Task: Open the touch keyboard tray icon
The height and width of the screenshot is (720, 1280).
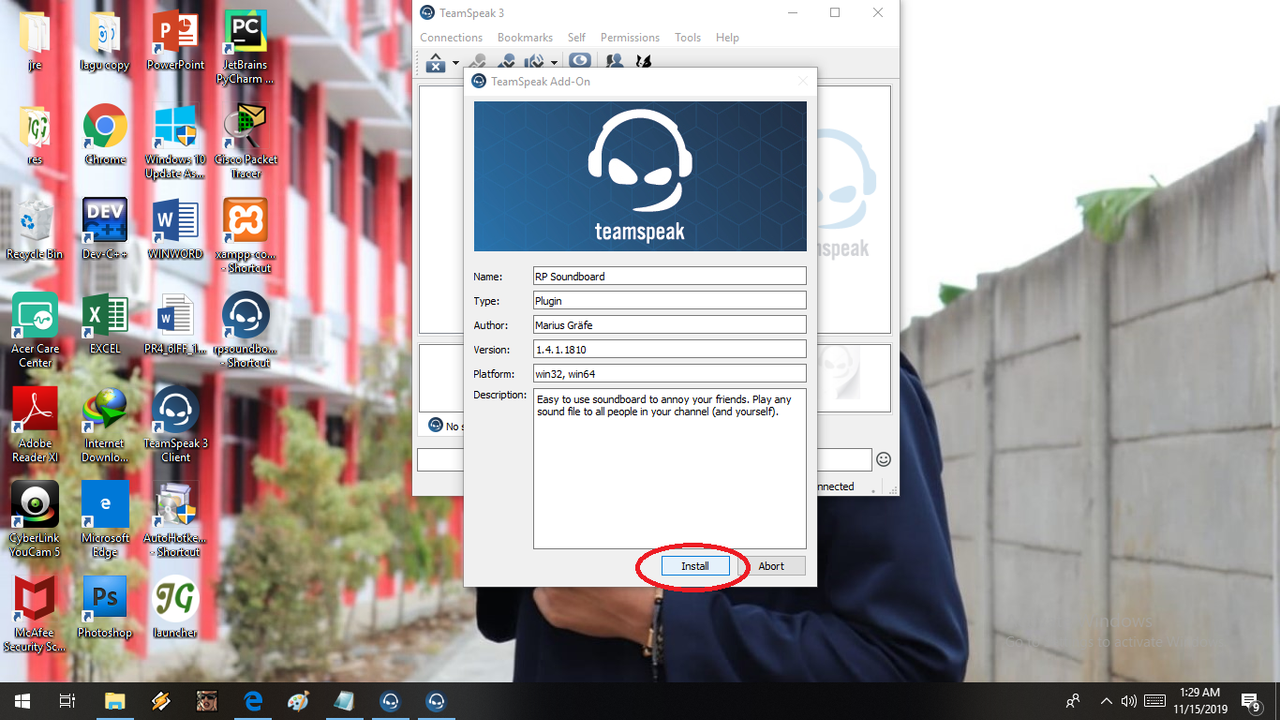Action: 1154,701
